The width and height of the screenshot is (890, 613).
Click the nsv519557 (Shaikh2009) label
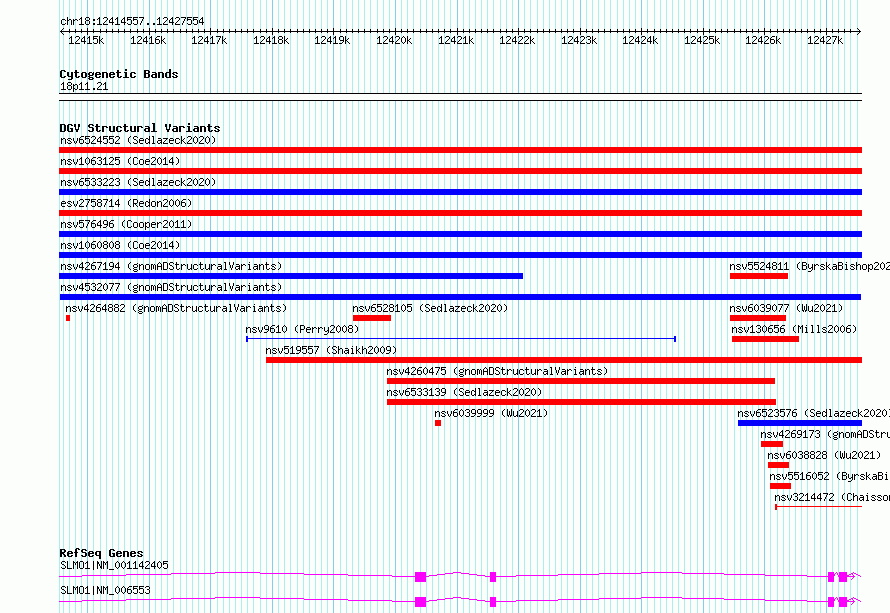[331, 350]
